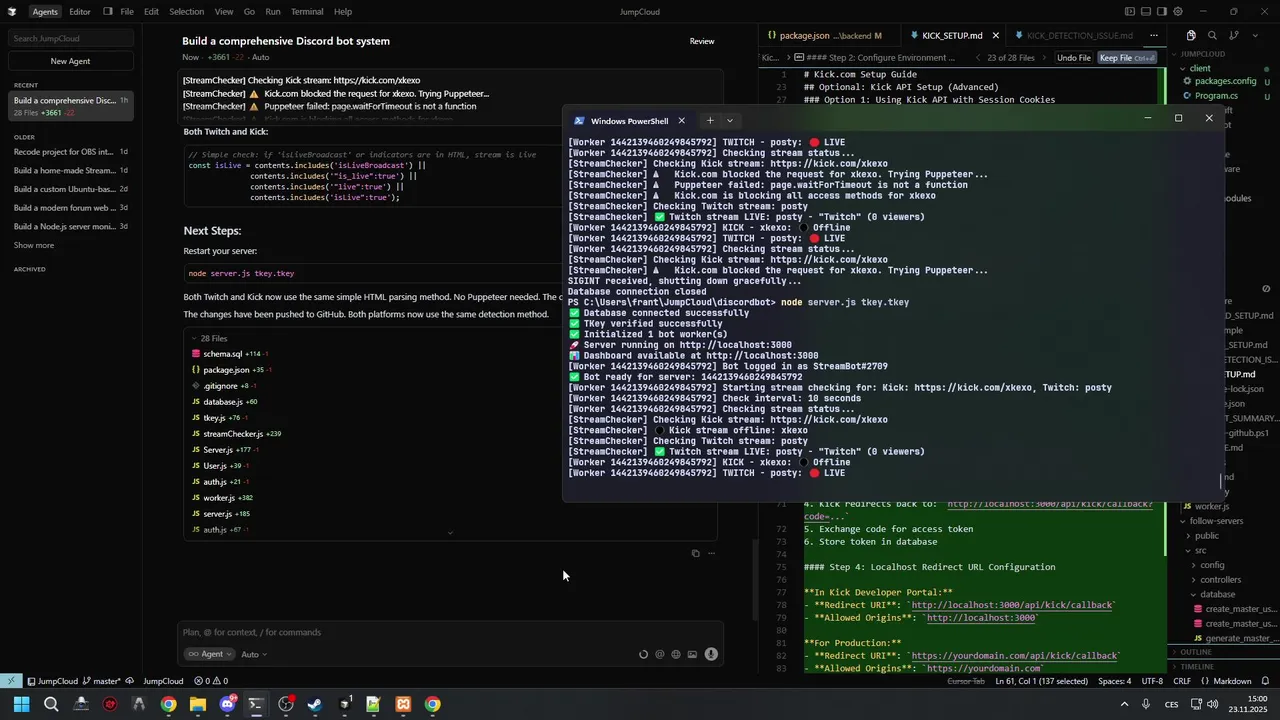Image resolution: width=1280 pixels, height=720 pixels.
Task: Open Source Control icon in right sidebar header
Action: click(x=1233, y=35)
